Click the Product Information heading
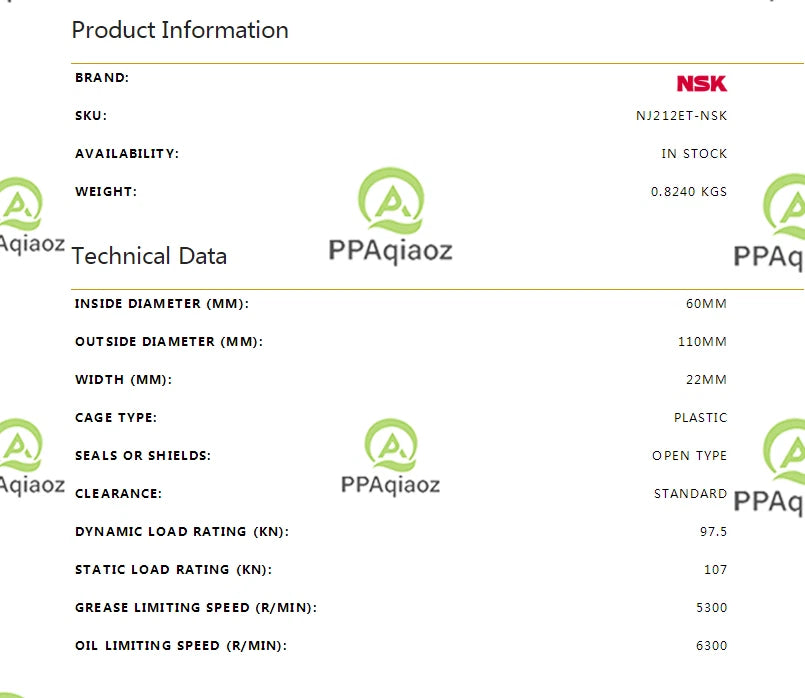 click(180, 30)
